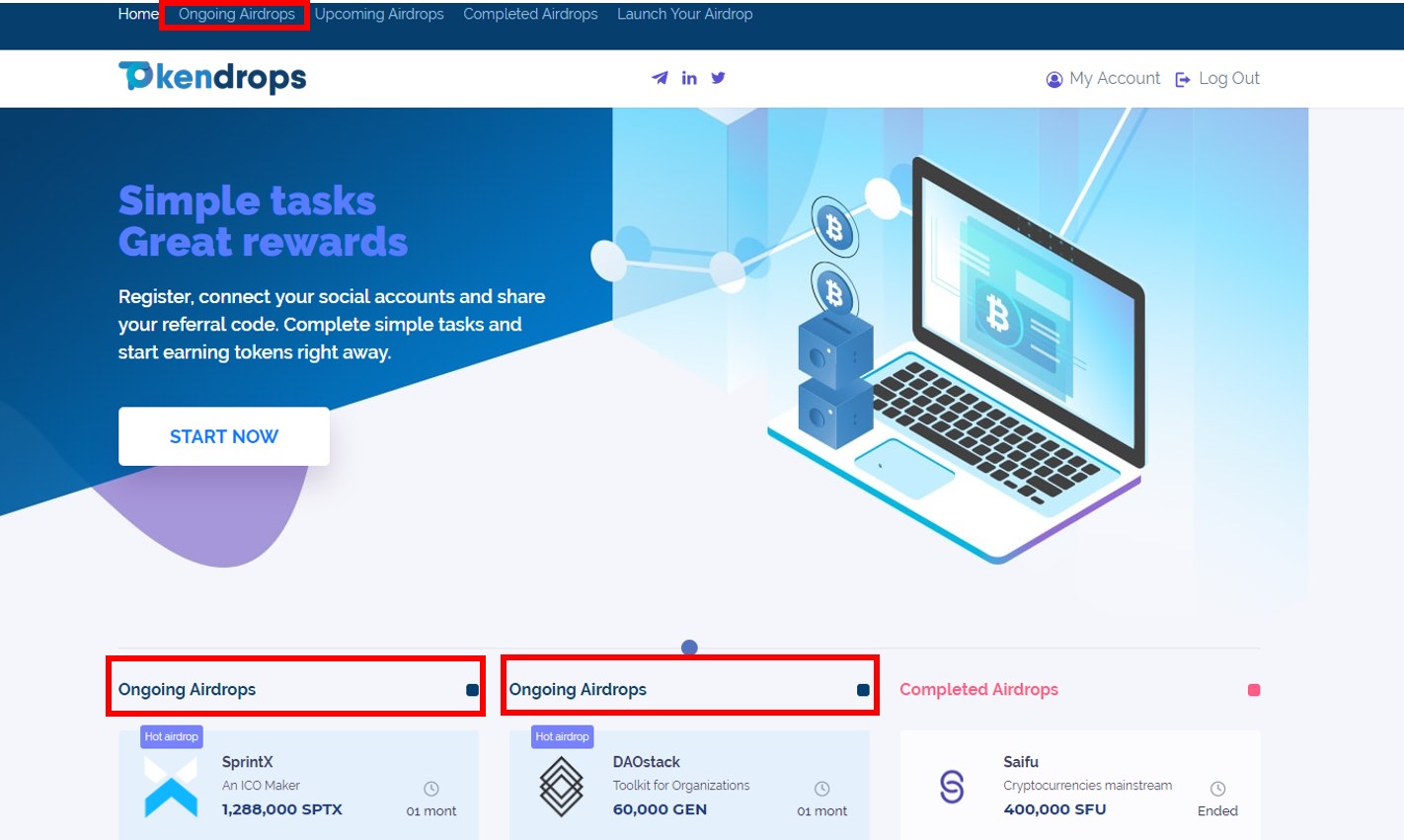
Task: Open Ongoing Airdrops in top navigation
Action: (x=237, y=14)
